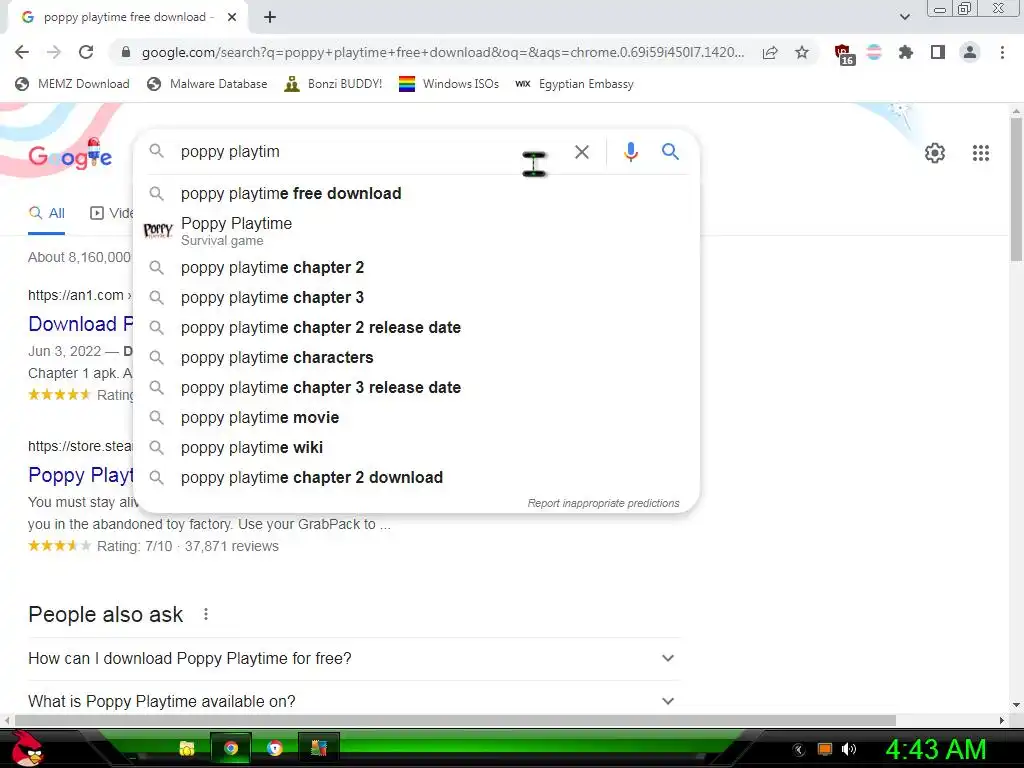Select suggestion poppy playtime characters
This screenshot has height=768, width=1024.
coord(417,357)
